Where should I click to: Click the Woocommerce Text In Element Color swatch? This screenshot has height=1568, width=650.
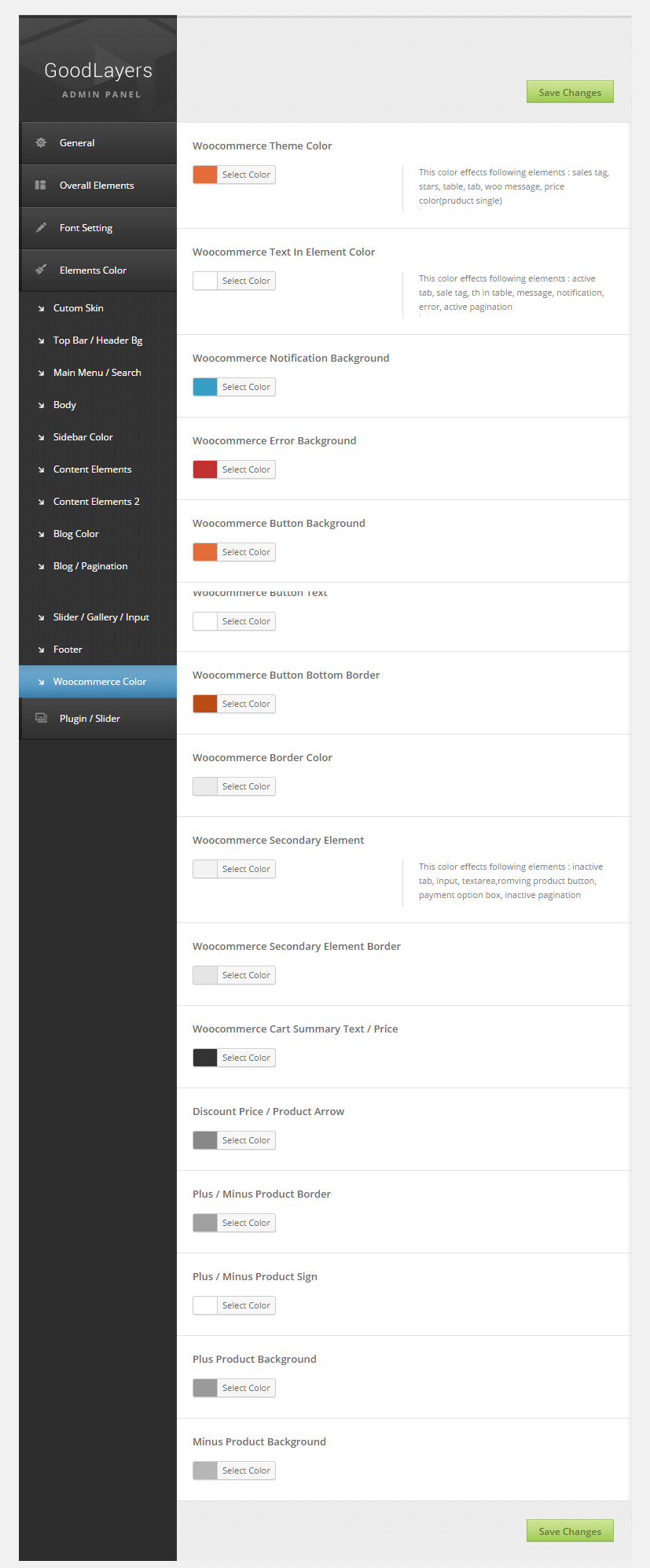pyautogui.click(x=205, y=281)
